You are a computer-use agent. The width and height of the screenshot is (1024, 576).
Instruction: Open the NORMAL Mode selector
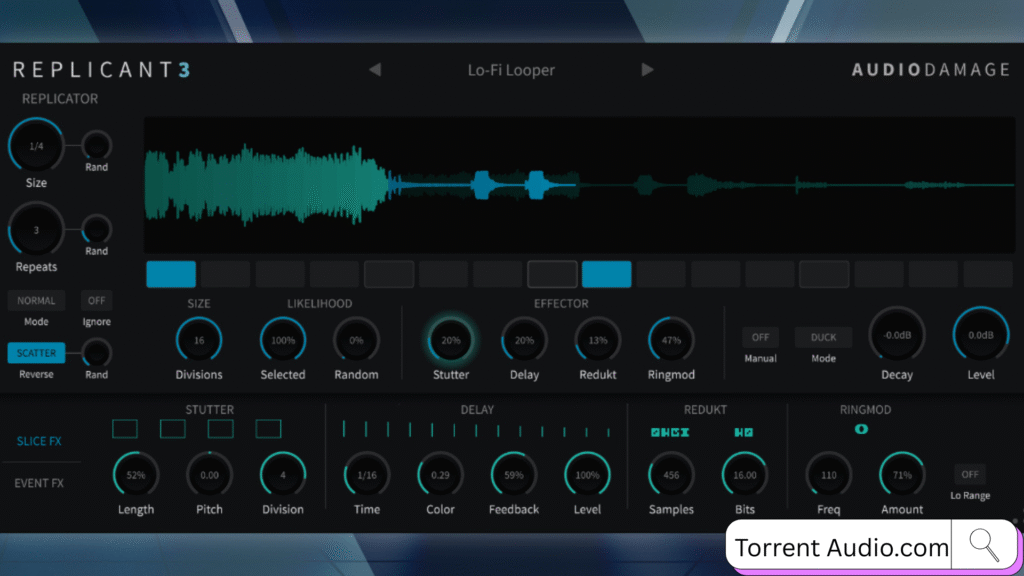point(37,301)
